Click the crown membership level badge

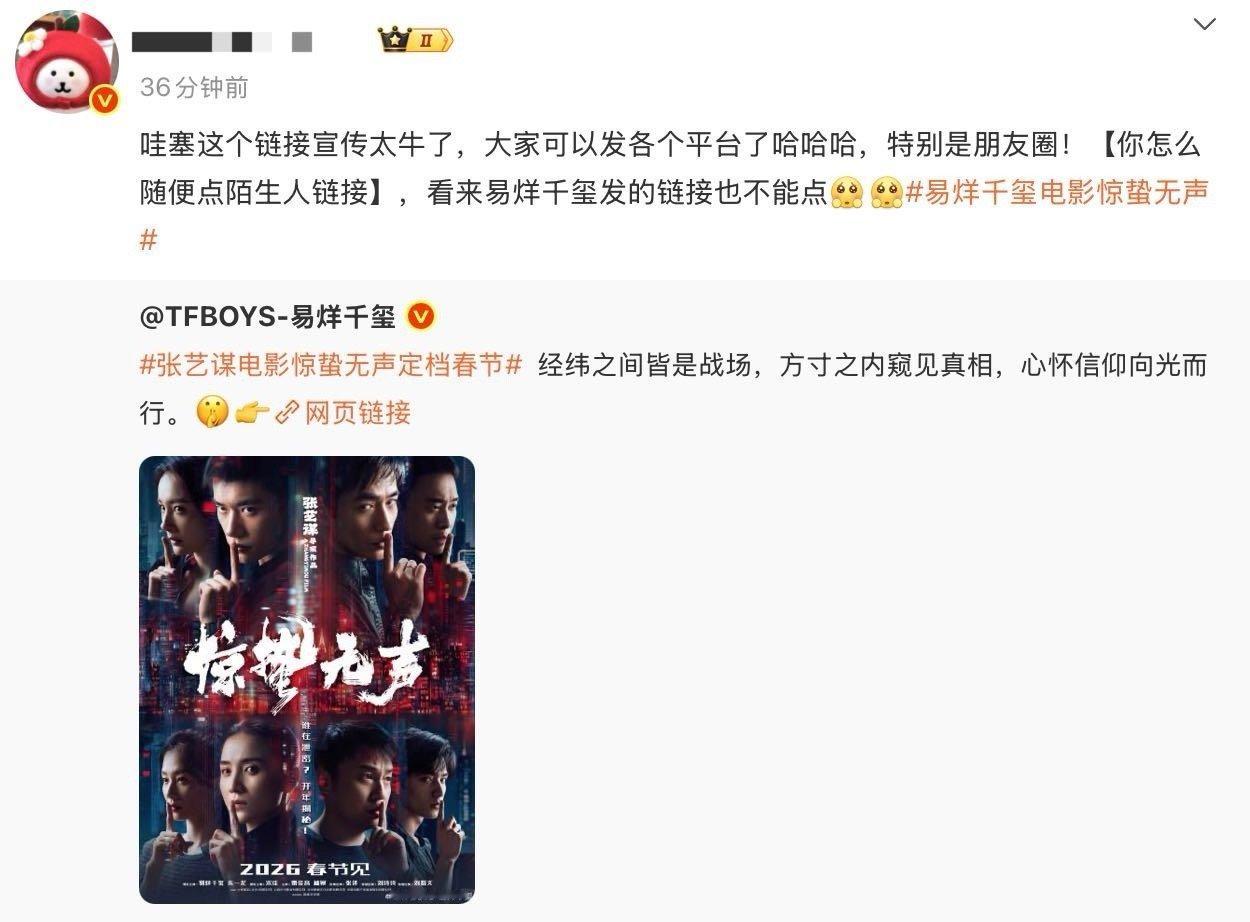(x=416, y=40)
